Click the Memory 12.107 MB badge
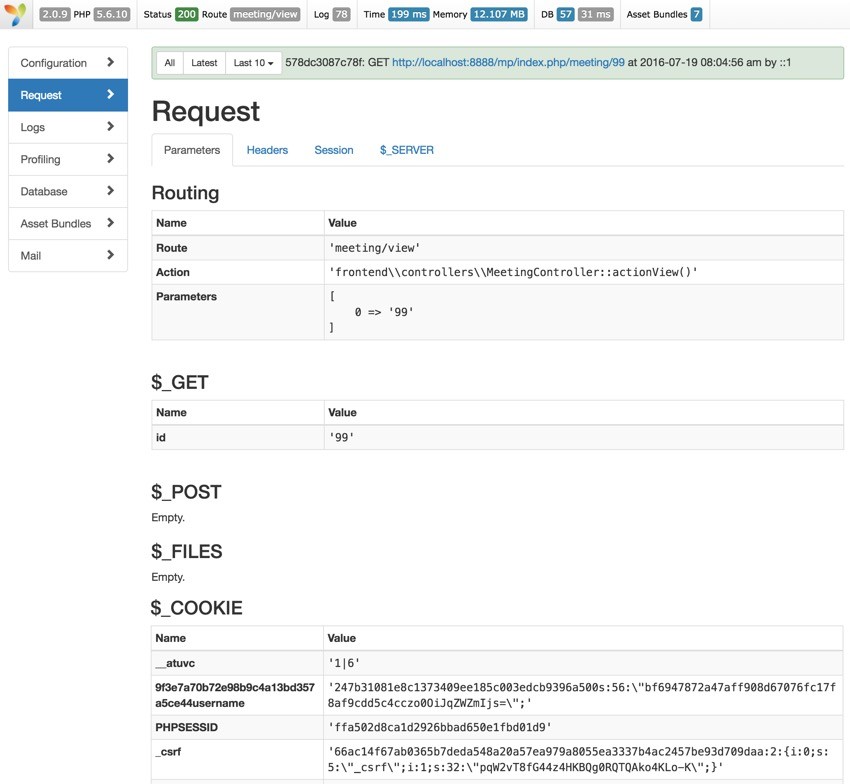Image resolution: width=850 pixels, height=784 pixels. pyautogui.click(x=499, y=14)
